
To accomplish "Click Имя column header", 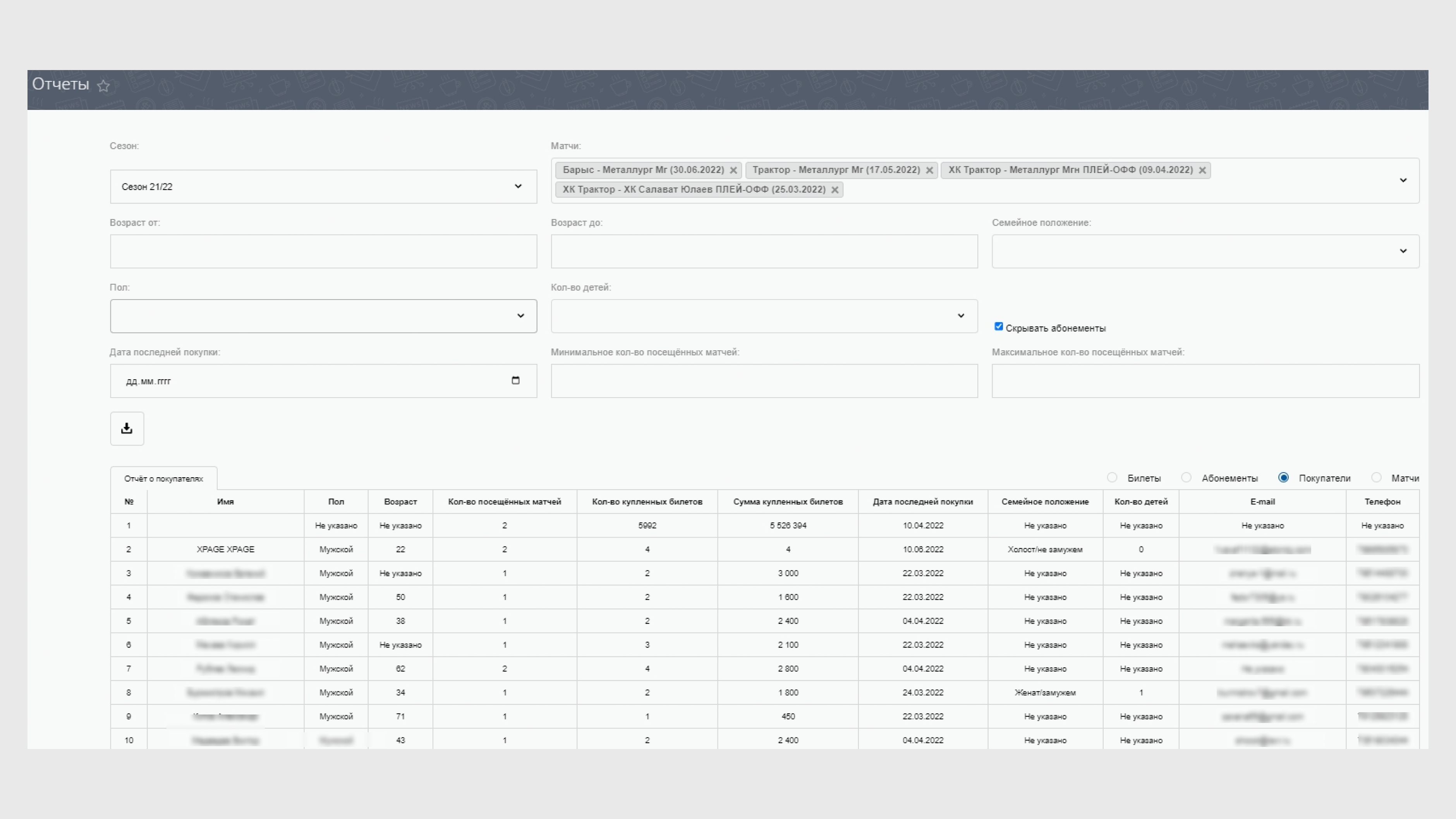I will tap(225, 502).
